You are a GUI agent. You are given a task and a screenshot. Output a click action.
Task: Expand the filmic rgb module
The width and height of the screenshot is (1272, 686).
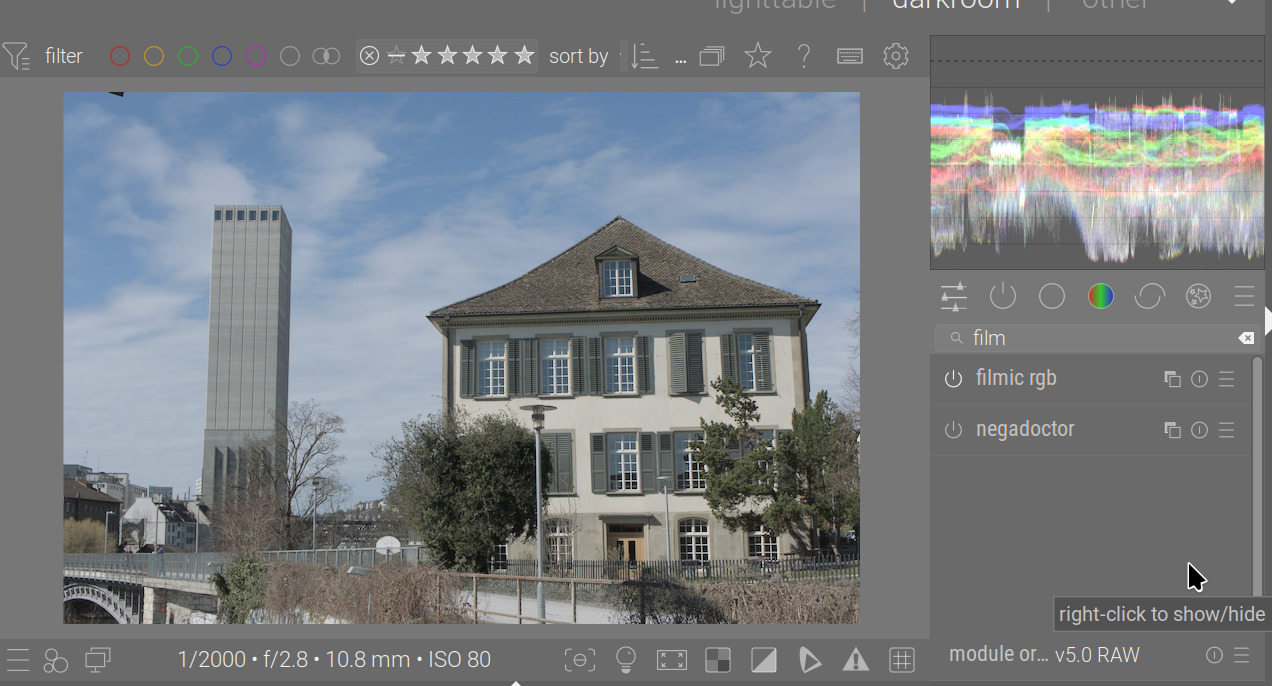click(x=1016, y=378)
